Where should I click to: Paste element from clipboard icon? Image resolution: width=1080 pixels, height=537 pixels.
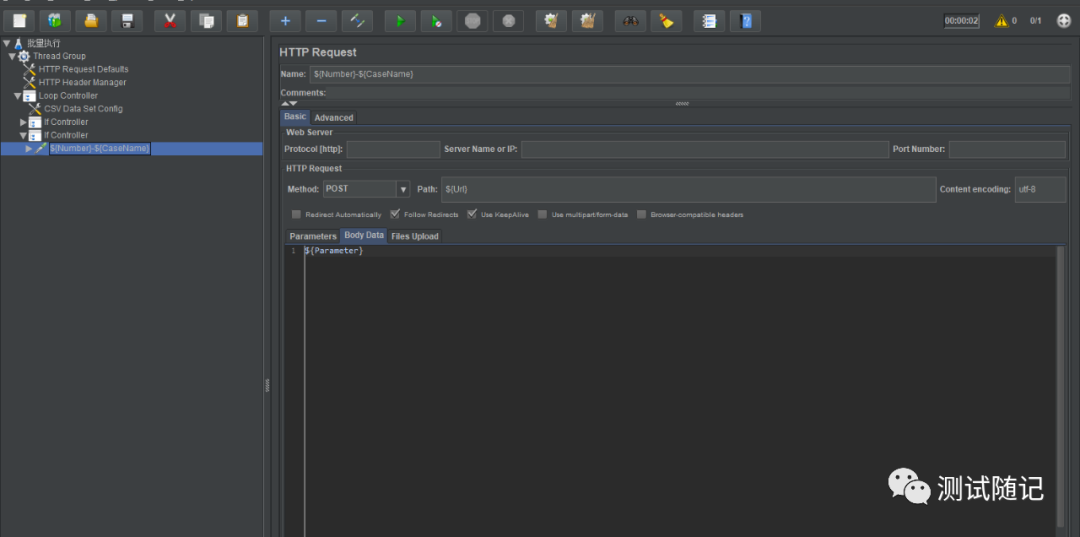tap(242, 21)
